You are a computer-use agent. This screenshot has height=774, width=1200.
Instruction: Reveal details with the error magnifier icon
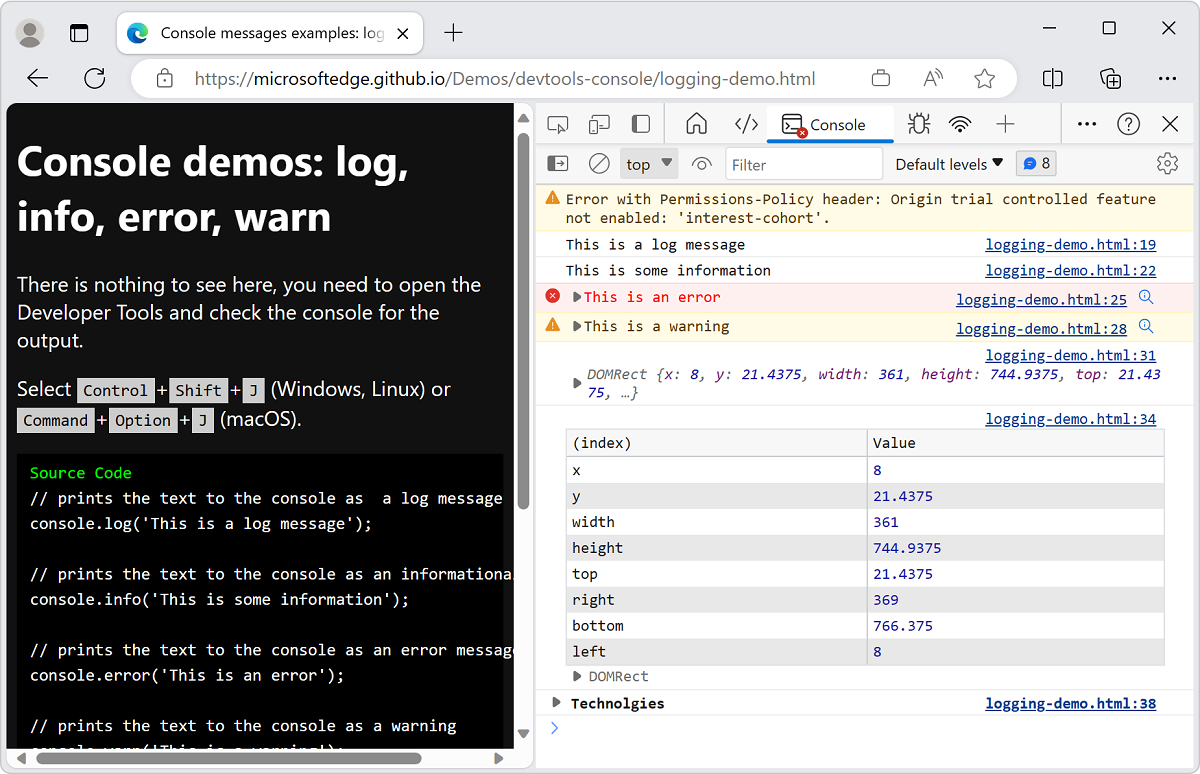1146,297
